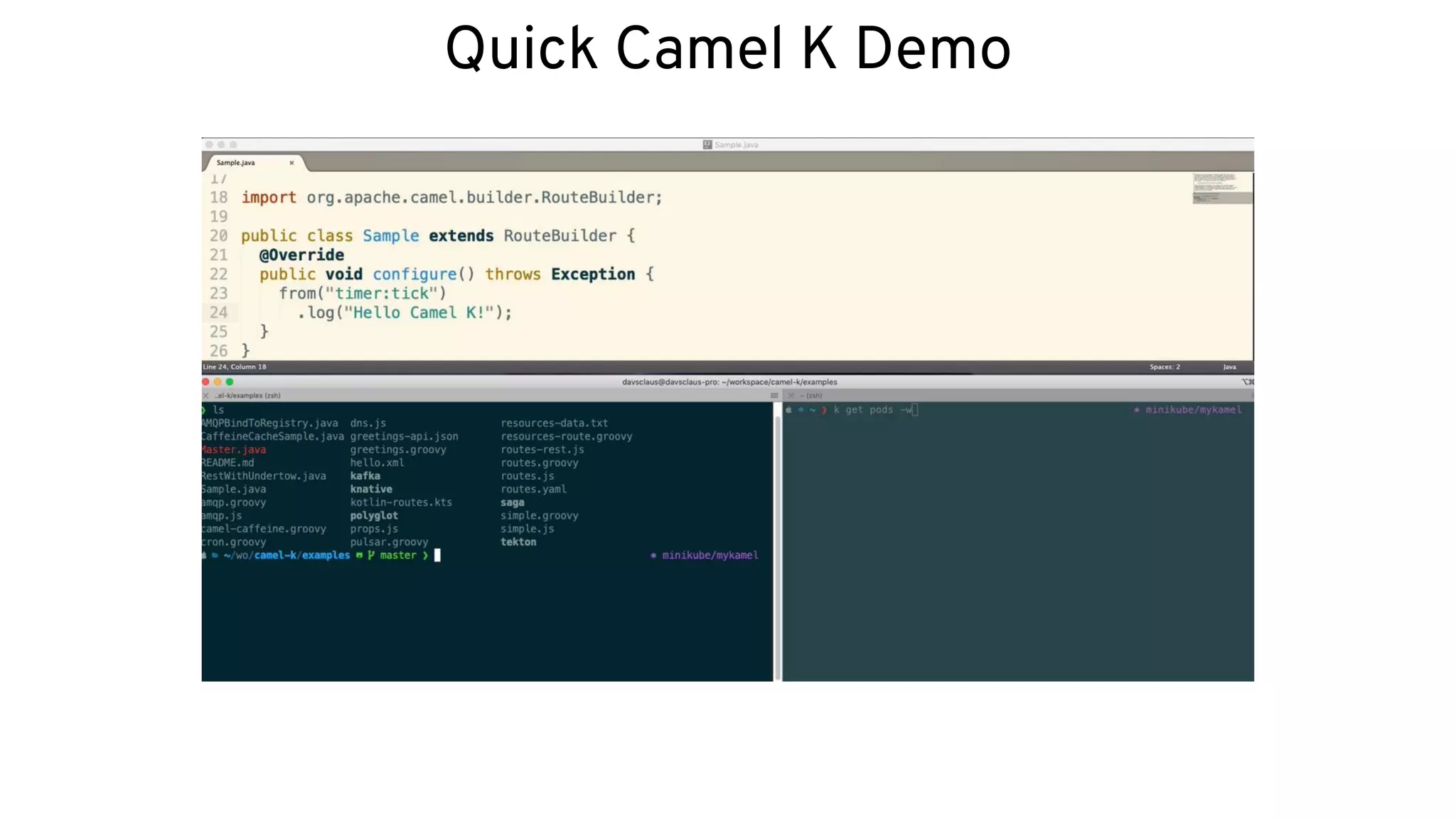Click the left terminal prompt cursor
The height and width of the screenshot is (819, 1456).
point(437,555)
